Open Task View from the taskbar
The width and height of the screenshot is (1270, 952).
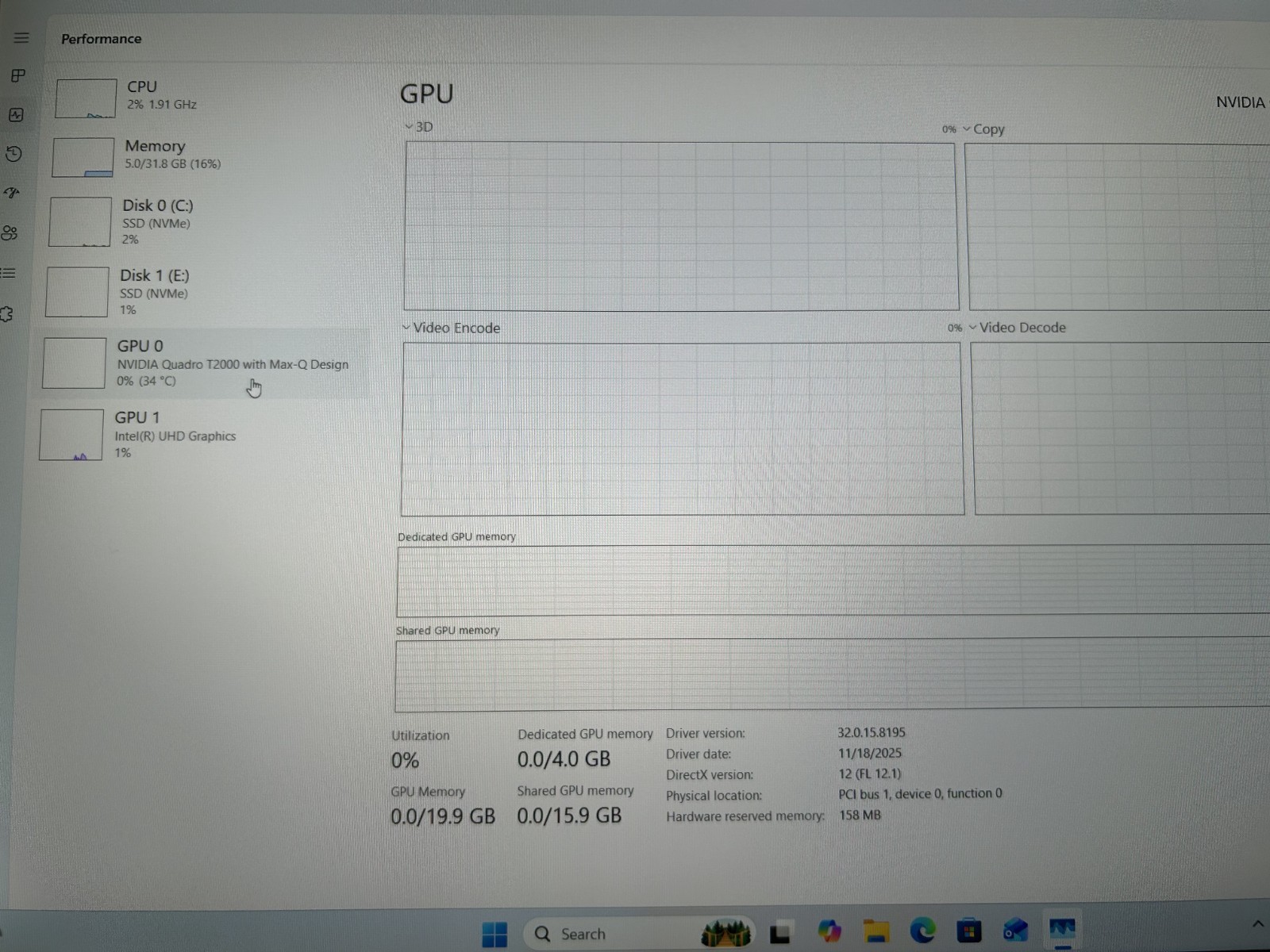pyautogui.click(x=780, y=932)
